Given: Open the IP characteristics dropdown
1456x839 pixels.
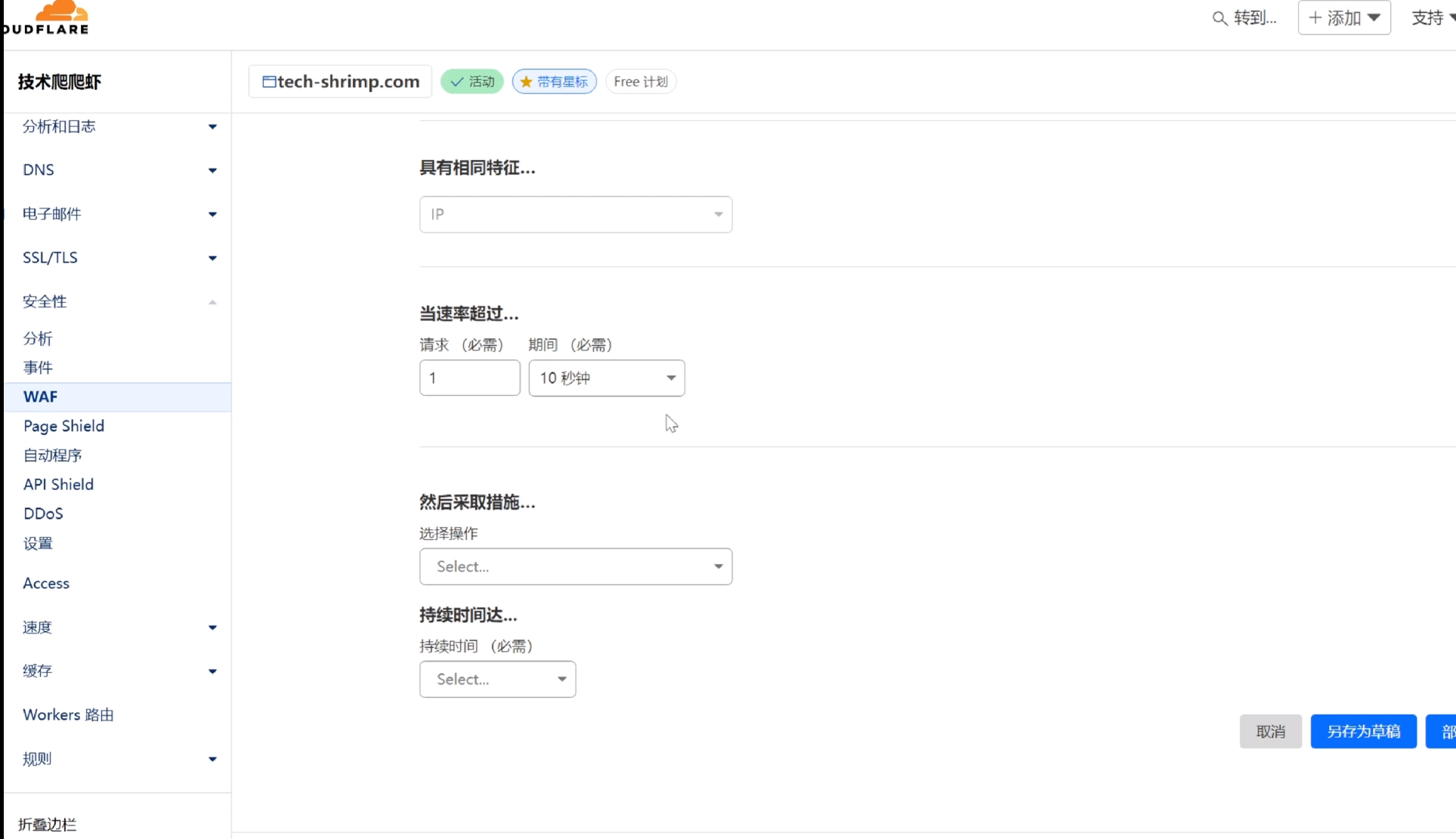Looking at the screenshot, I should pos(575,214).
